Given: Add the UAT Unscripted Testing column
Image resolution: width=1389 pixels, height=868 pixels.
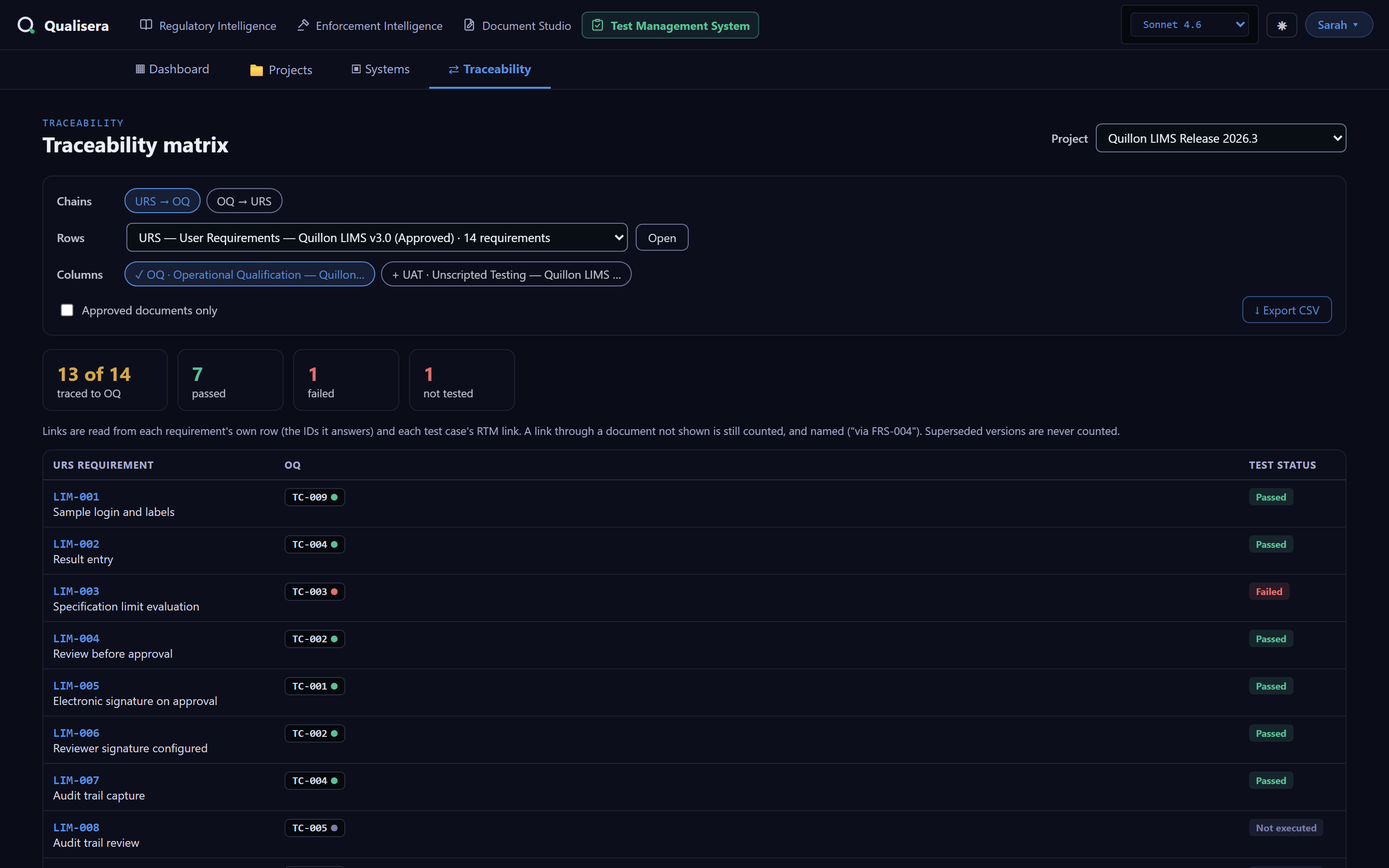Looking at the screenshot, I should pos(506,274).
